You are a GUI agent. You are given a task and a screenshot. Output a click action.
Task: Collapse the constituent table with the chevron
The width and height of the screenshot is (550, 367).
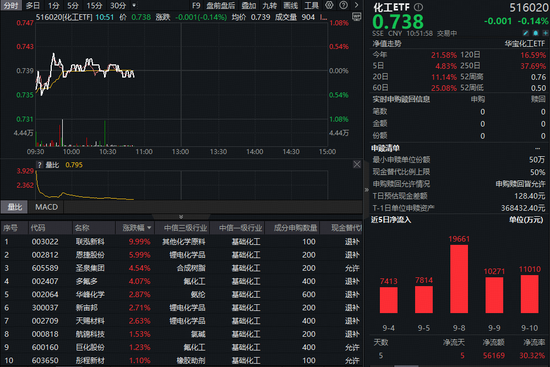point(181,217)
